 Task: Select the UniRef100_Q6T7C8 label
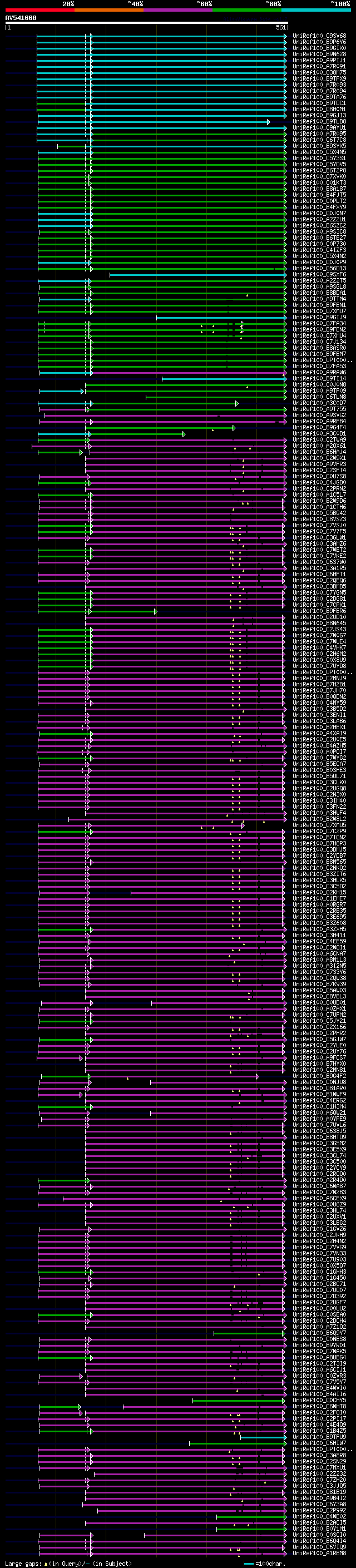[319, 140]
